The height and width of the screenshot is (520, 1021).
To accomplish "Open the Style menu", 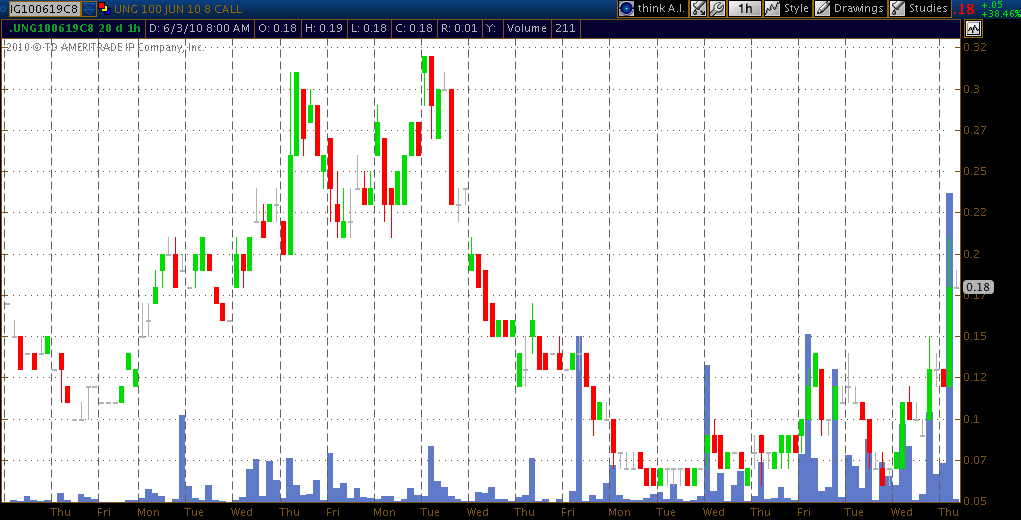I will (x=796, y=8).
